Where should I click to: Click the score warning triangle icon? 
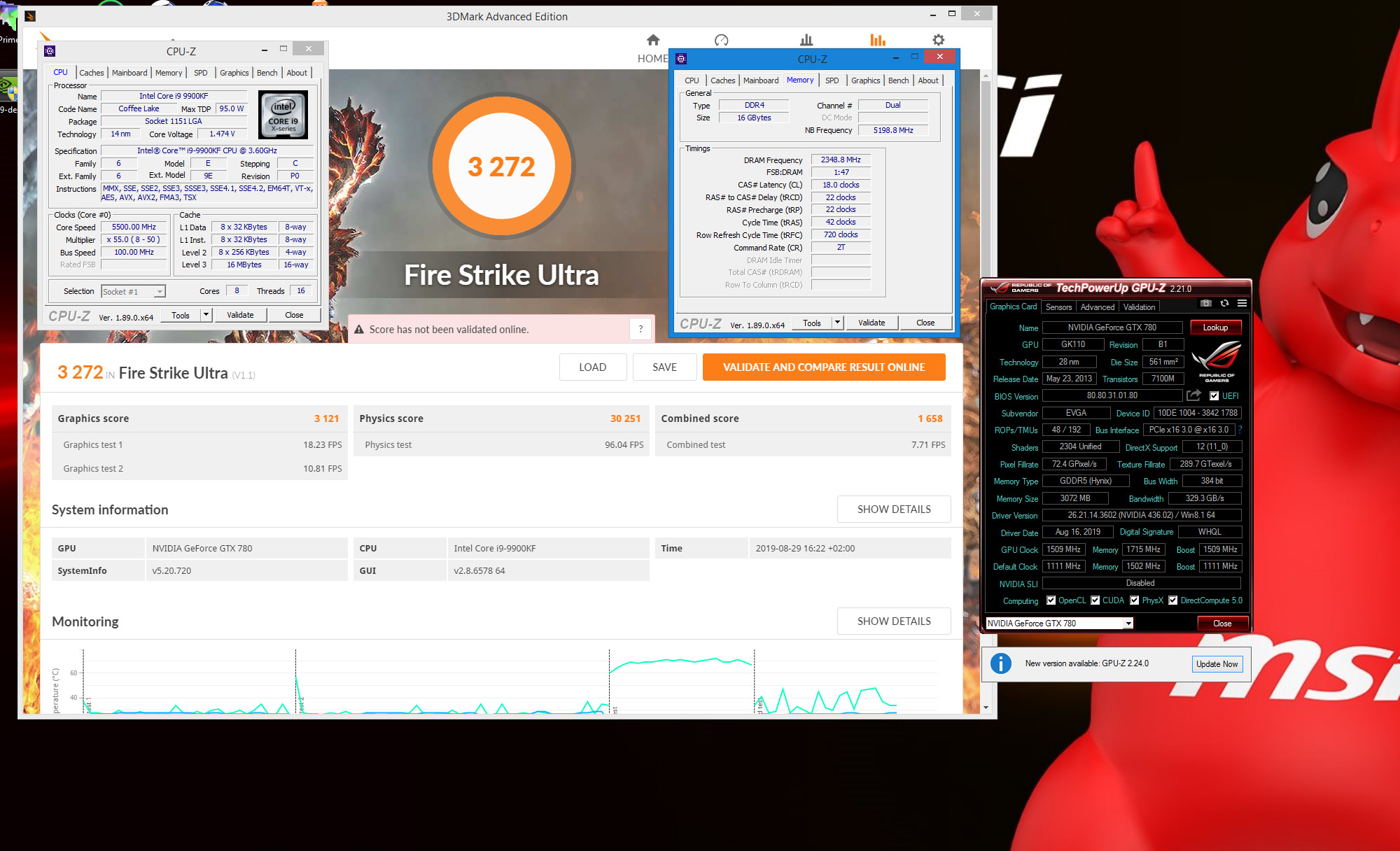[x=359, y=329]
